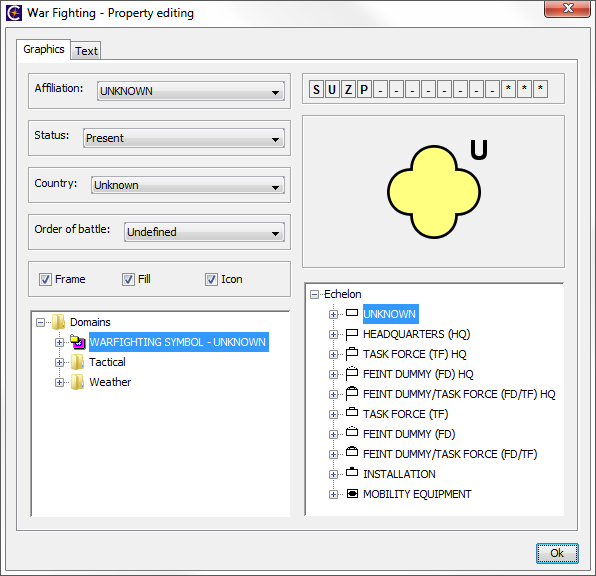Select the UNKNOWN echelon label
The image size is (596, 576).
[391, 314]
